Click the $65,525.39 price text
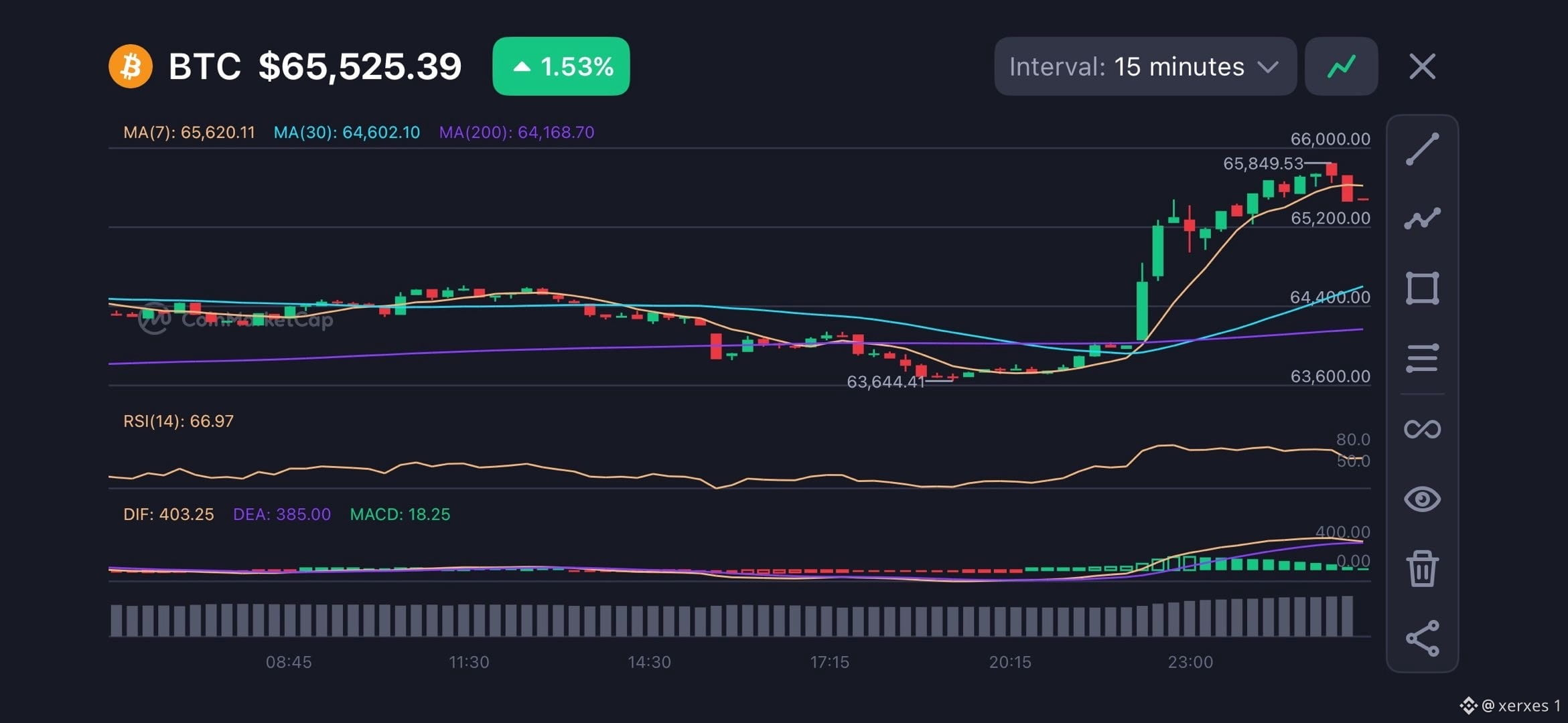The image size is (1568, 723). tap(360, 66)
